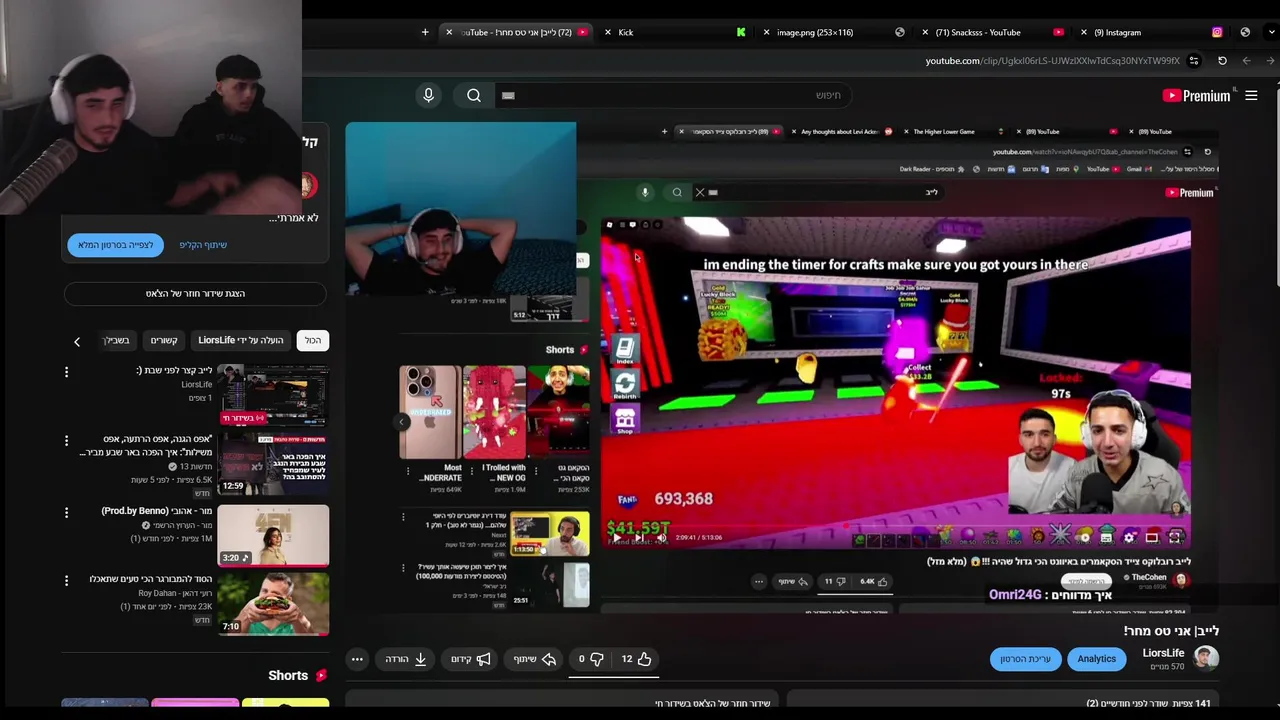Click the לצפייה בסרטון המלא watch full video button

click(x=116, y=245)
